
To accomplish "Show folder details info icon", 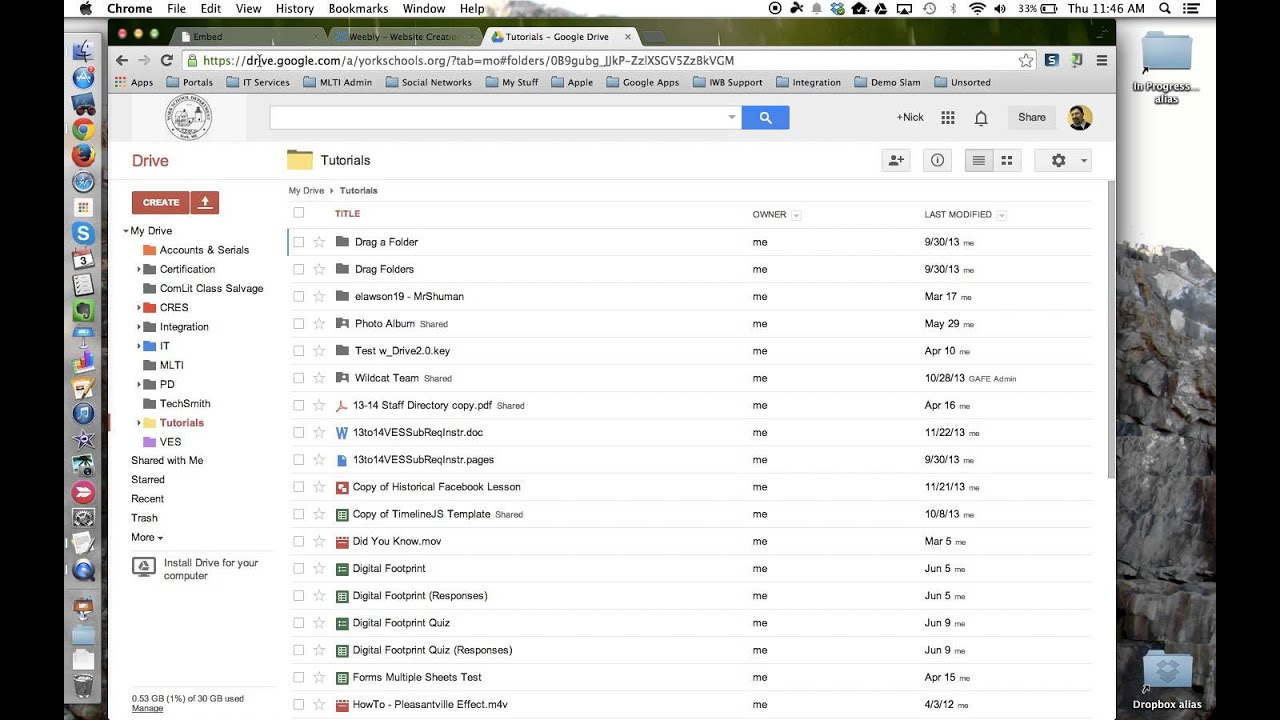I will pos(937,160).
